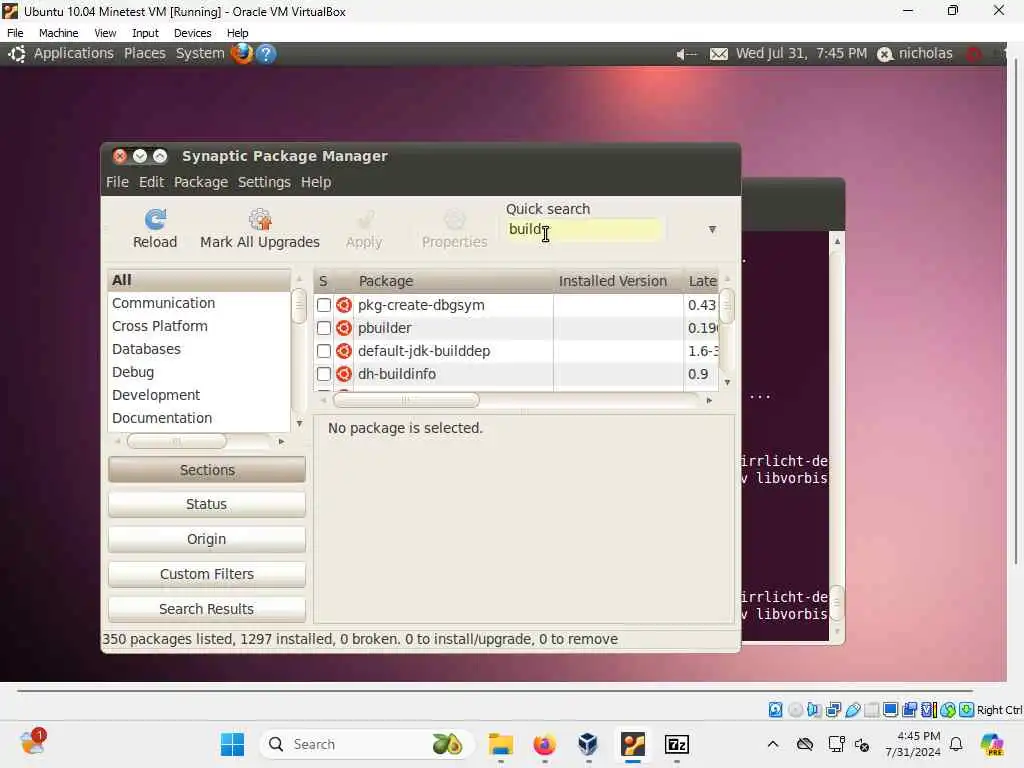This screenshot has width=1024, height=768.
Task: Show hidden tray icons chevron in taskbar
Action: (773, 744)
